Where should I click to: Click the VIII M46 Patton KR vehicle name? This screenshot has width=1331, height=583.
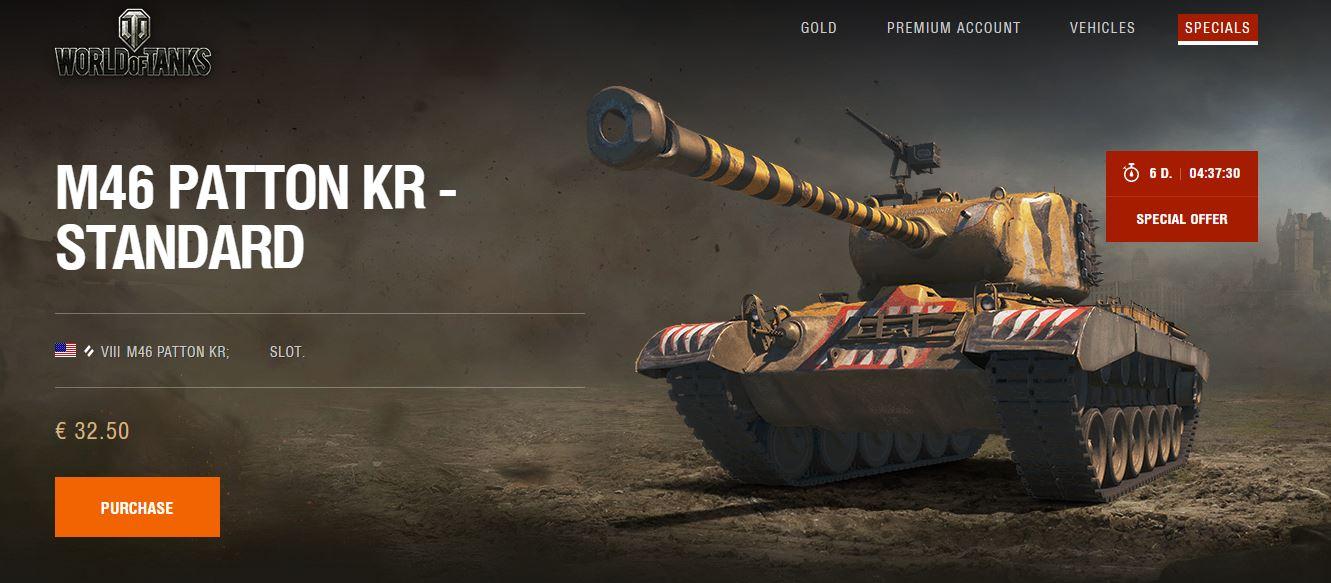click(165, 352)
